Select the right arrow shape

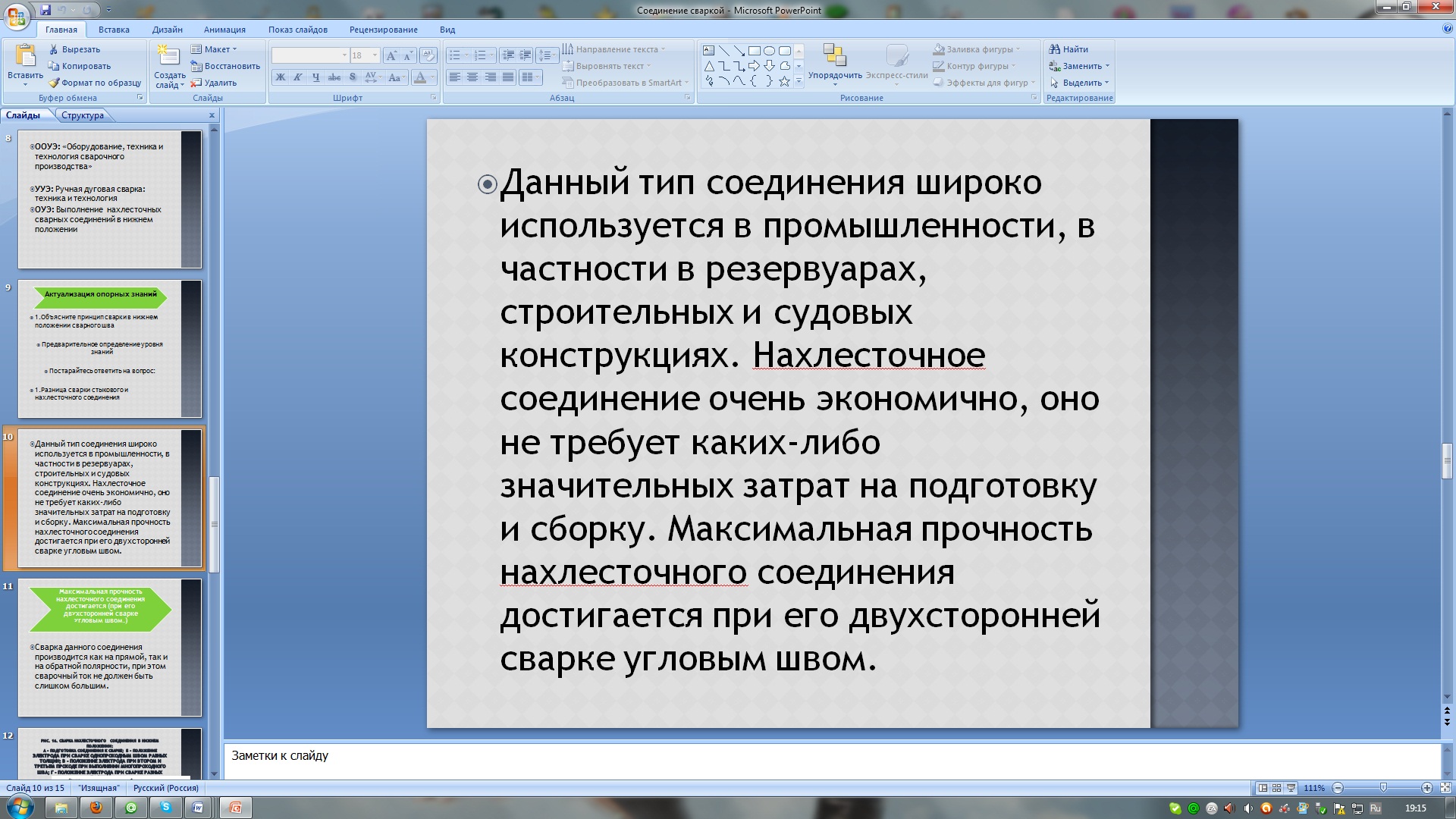coord(754,66)
